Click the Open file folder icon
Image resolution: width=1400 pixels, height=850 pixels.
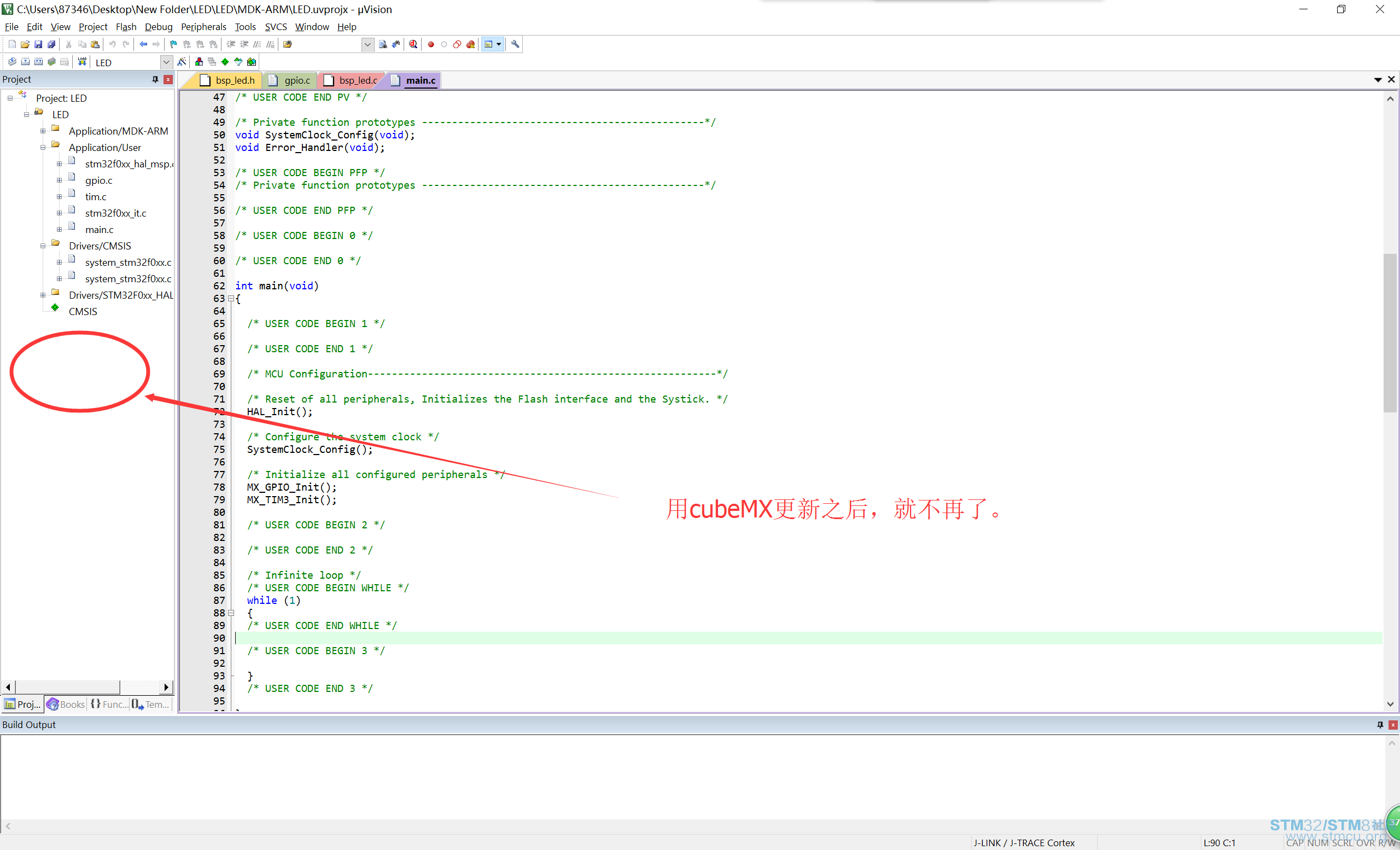point(25,44)
